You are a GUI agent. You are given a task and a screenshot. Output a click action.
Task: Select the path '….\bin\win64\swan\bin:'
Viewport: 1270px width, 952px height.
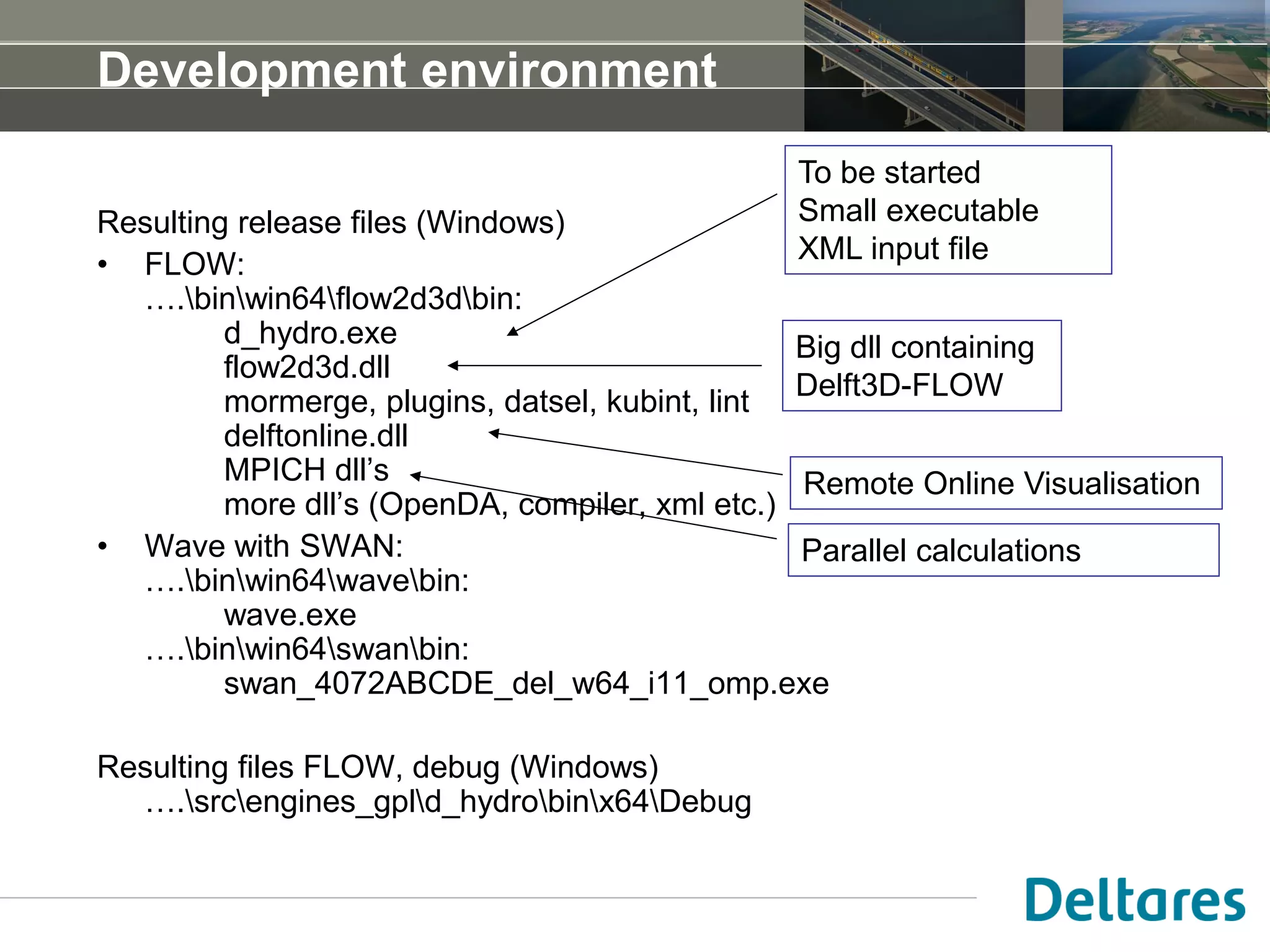click(x=307, y=650)
